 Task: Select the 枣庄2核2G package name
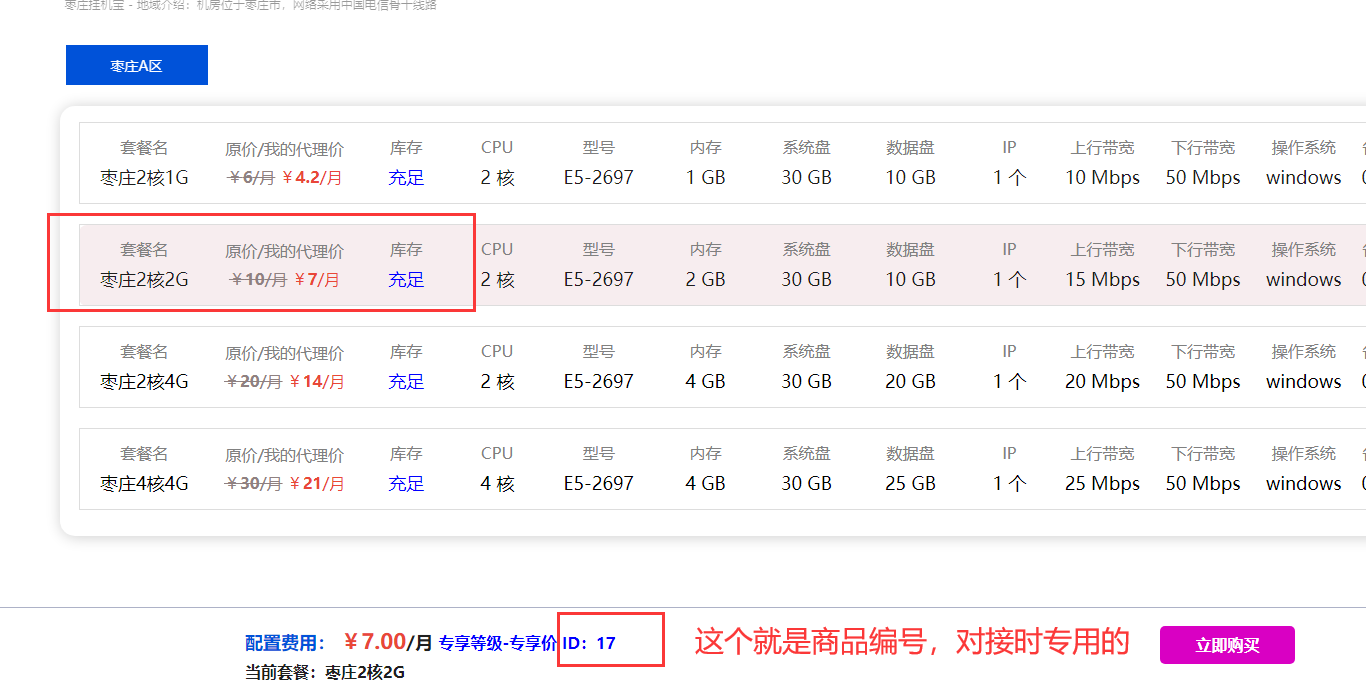(144, 280)
